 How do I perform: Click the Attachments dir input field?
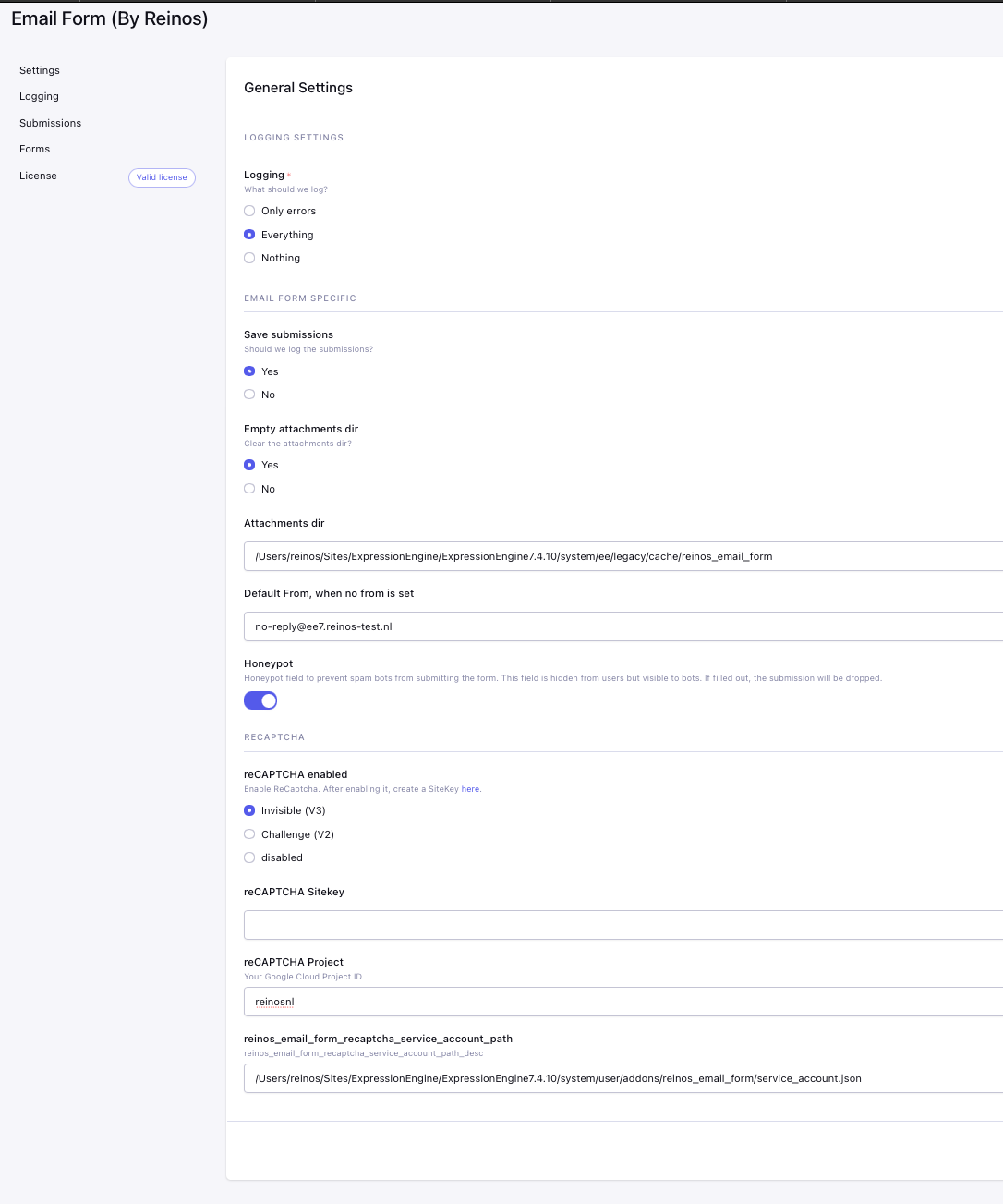pyautogui.click(x=623, y=556)
